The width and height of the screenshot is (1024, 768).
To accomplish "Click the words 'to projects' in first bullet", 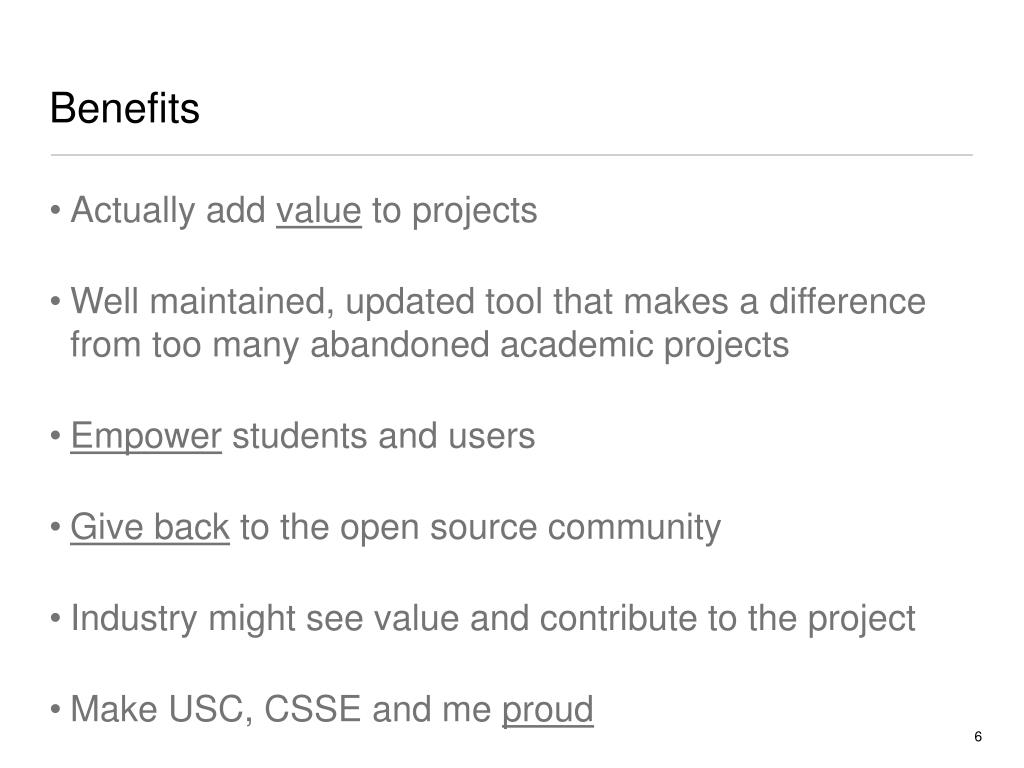I will point(455,211).
